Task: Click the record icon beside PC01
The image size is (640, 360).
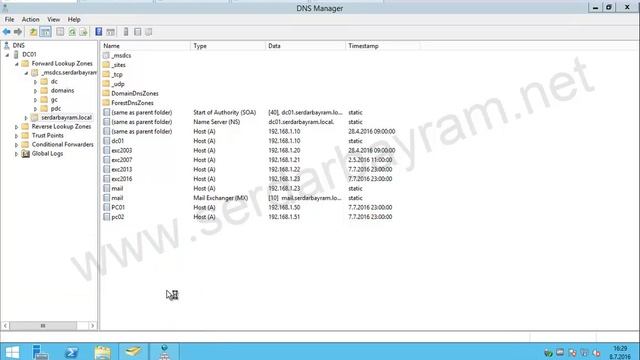Action: 107,207
